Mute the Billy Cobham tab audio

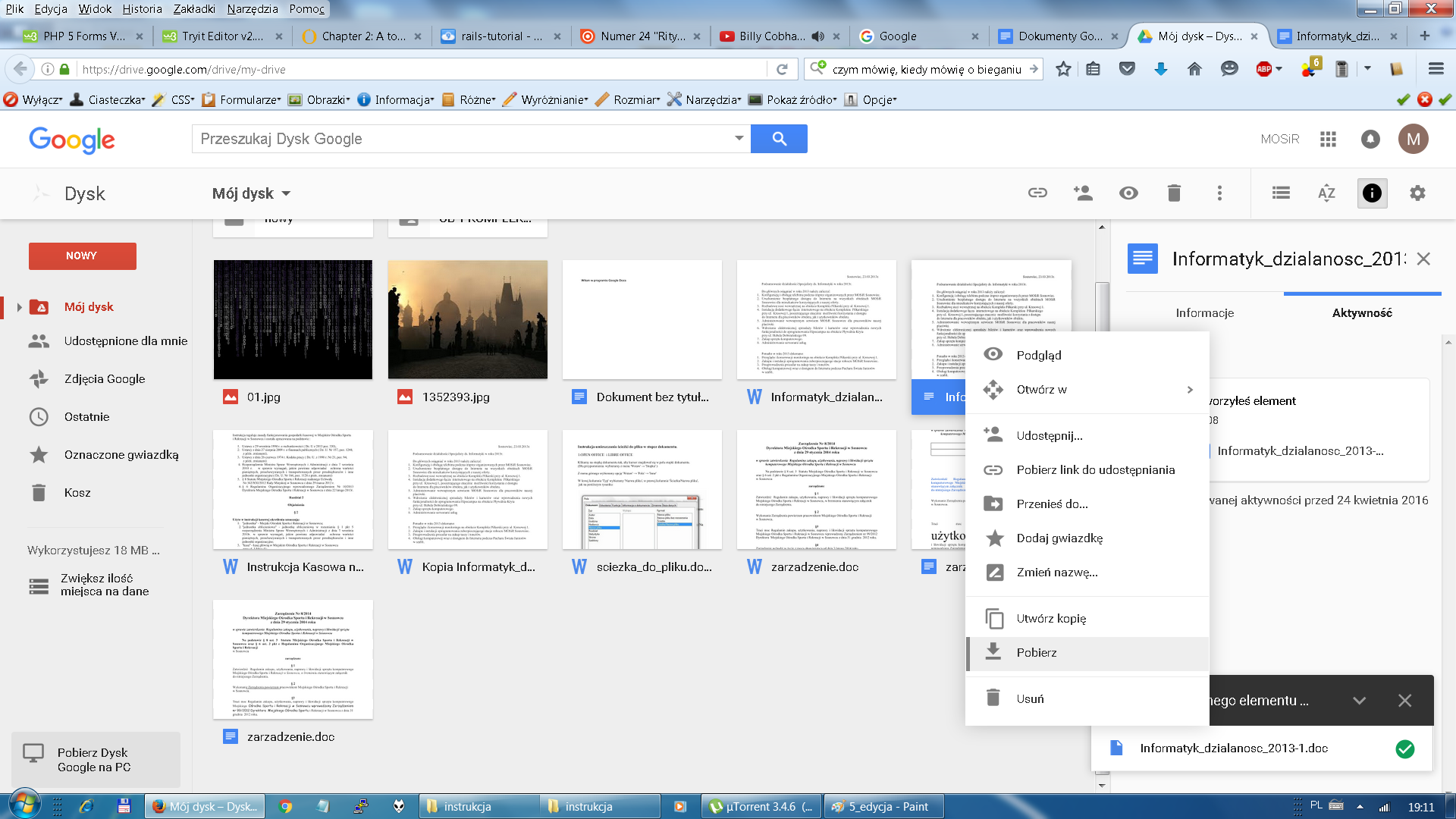(x=817, y=36)
